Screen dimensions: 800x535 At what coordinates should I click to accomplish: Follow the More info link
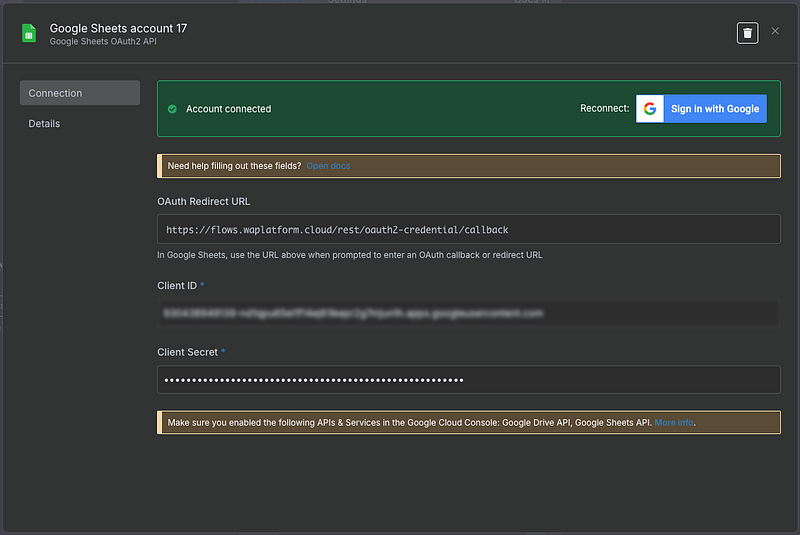point(673,423)
